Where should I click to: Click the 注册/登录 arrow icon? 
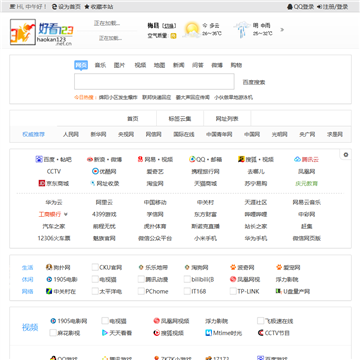(319, 7)
